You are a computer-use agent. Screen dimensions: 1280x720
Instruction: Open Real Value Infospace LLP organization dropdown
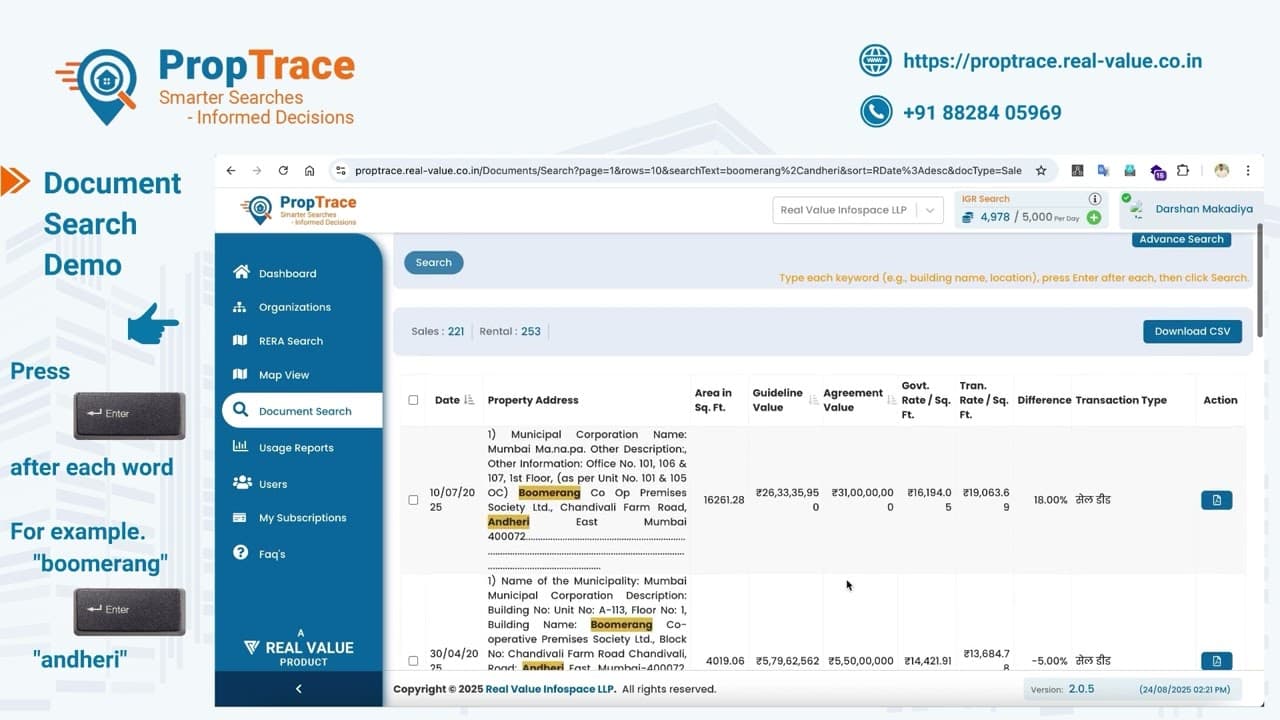pyautogui.click(x=857, y=210)
